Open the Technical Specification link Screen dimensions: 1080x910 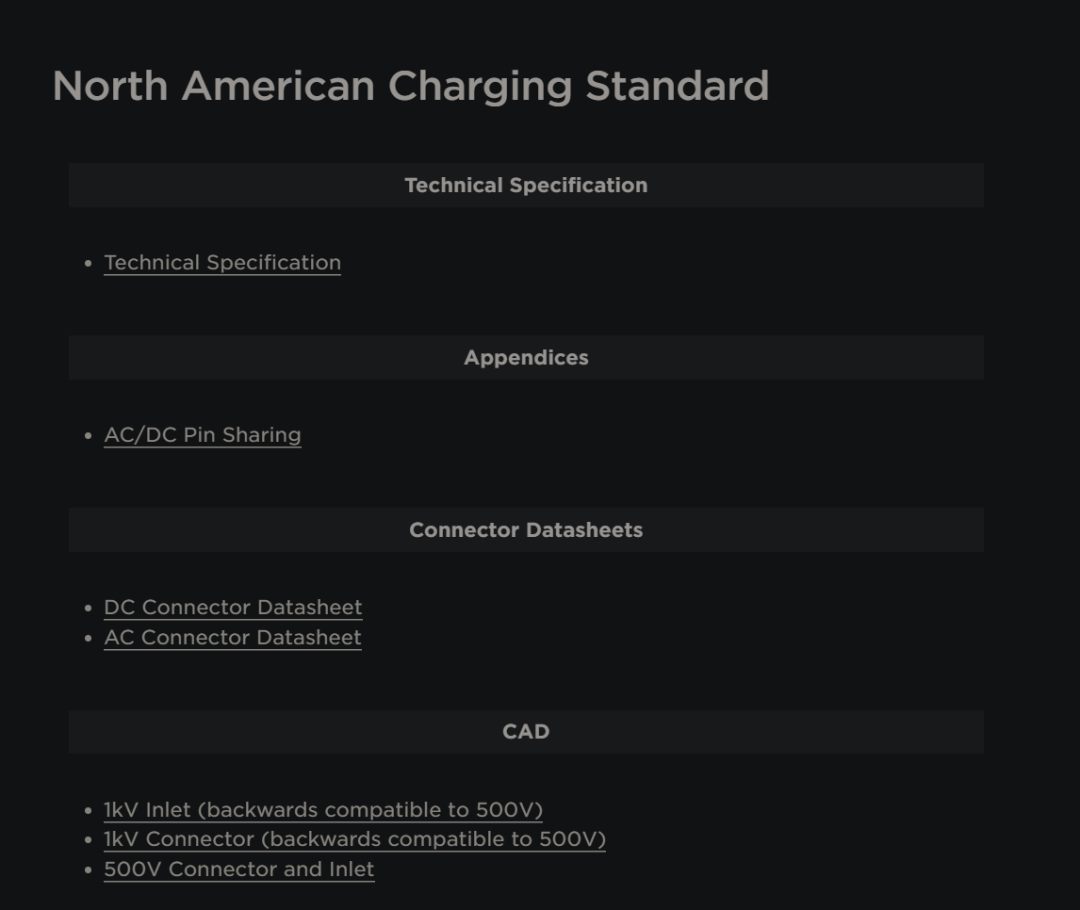tap(222, 263)
